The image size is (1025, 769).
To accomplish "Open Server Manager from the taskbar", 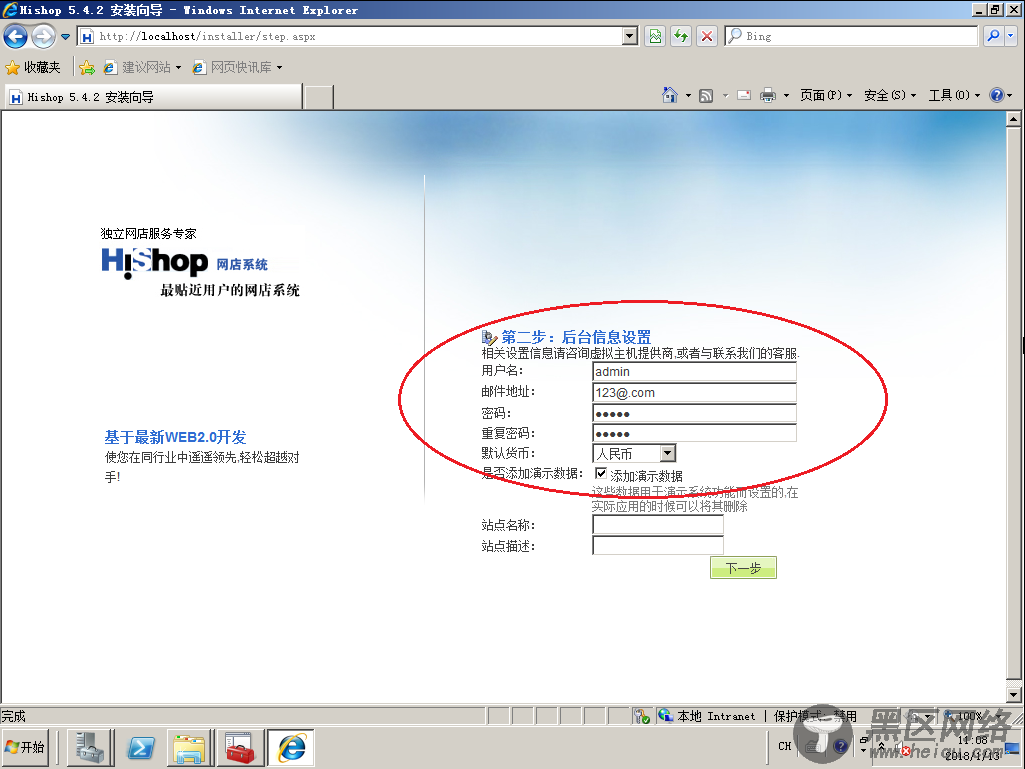I will pos(90,747).
